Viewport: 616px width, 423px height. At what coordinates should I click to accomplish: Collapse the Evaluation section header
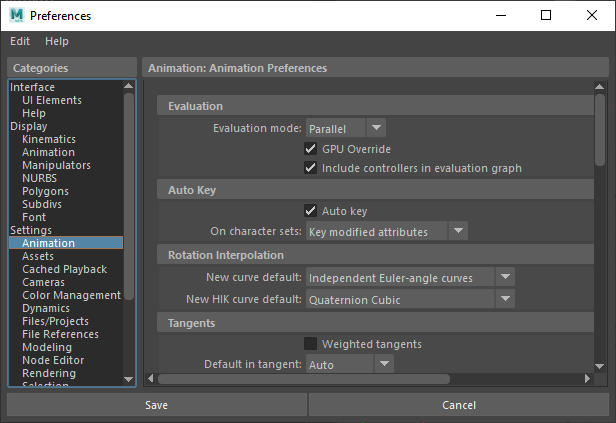coord(375,106)
